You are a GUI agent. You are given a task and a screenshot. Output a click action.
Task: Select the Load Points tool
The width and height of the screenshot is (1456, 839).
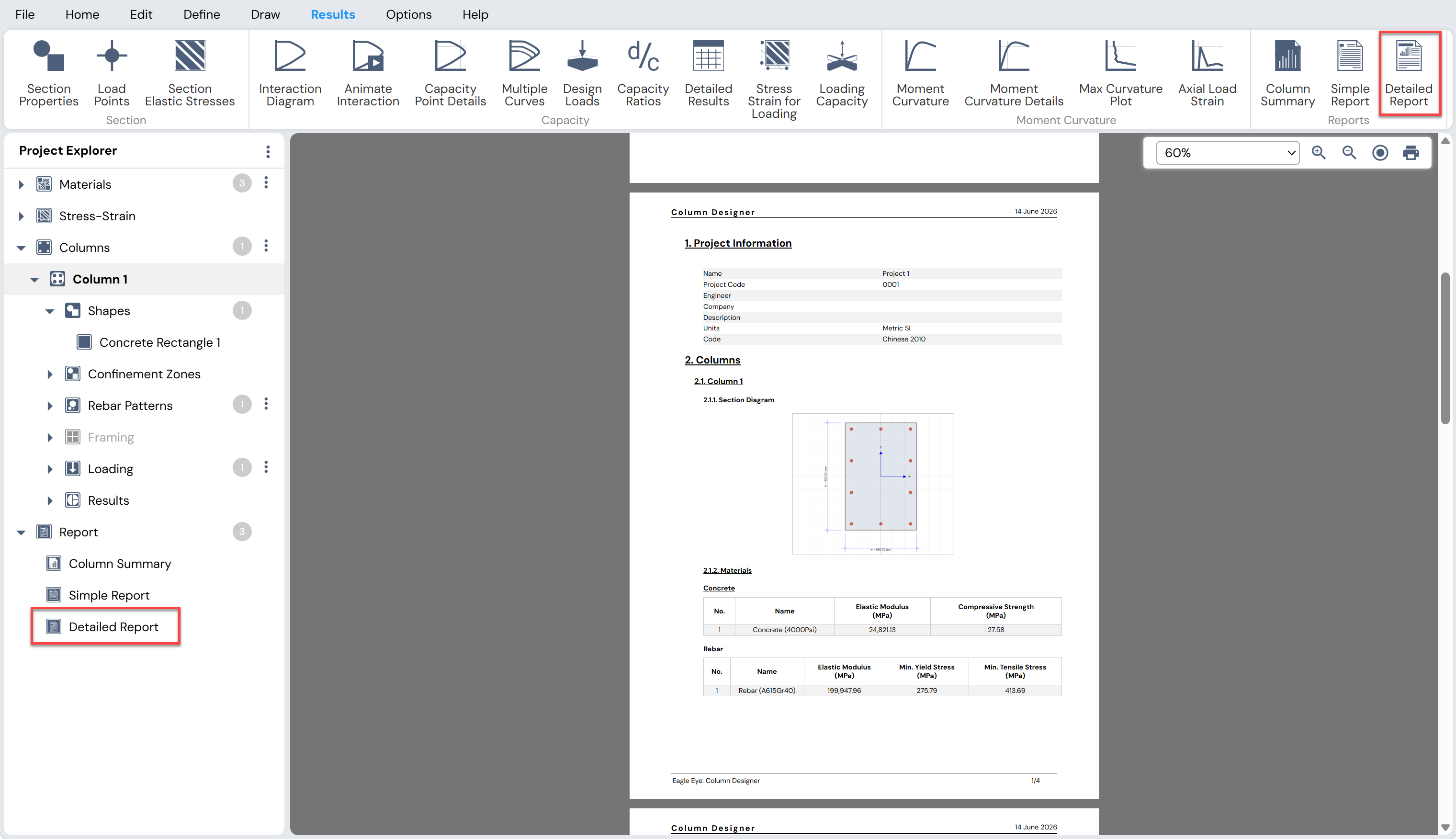pos(111,73)
